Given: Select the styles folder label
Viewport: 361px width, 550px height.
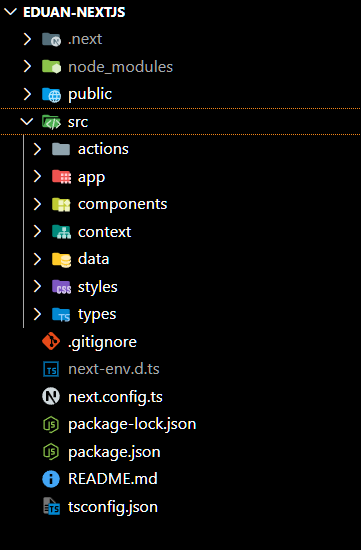Looking at the screenshot, I should 98,287.
